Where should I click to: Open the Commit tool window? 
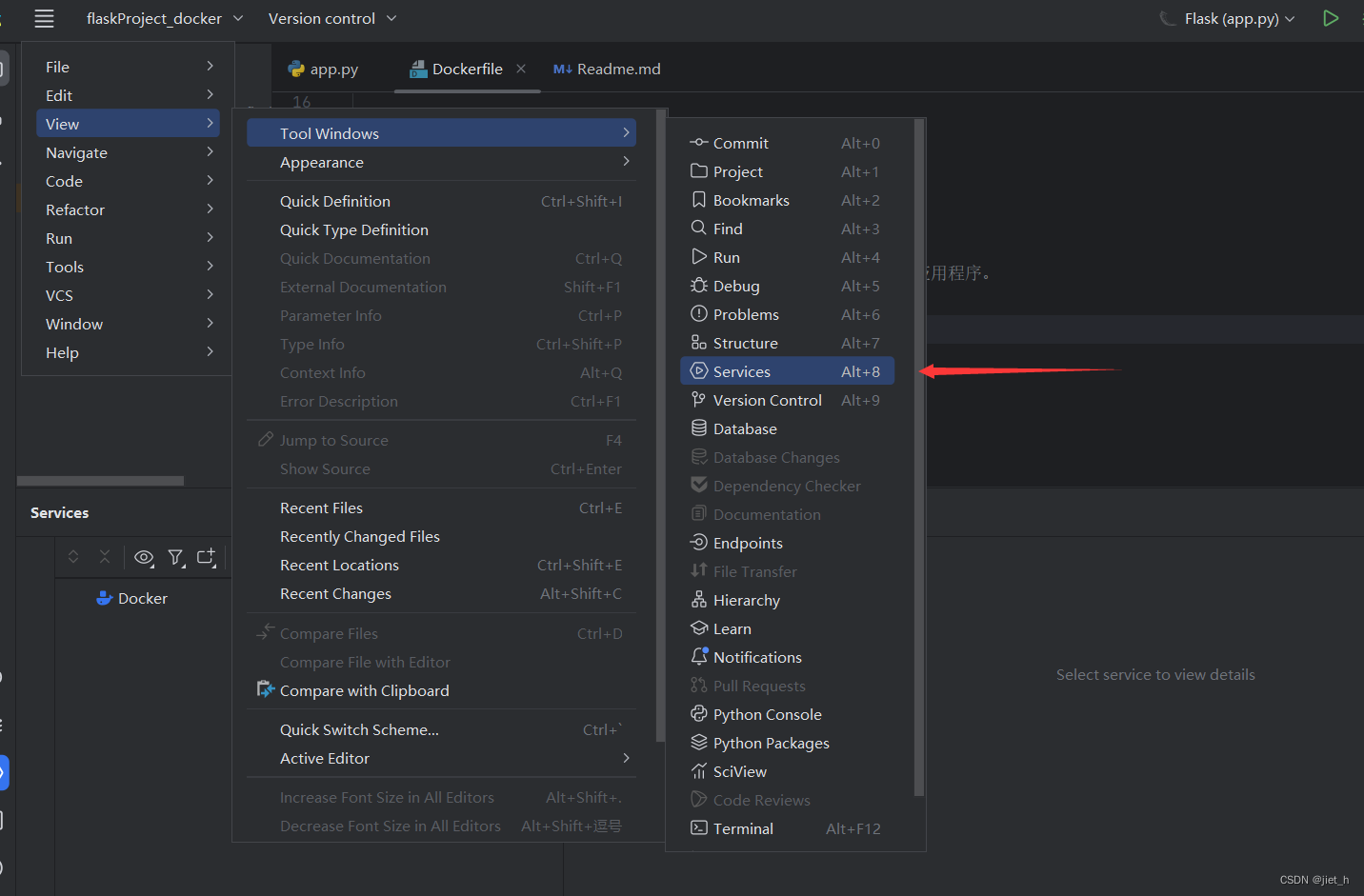pyautogui.click(x=787, y=143)
